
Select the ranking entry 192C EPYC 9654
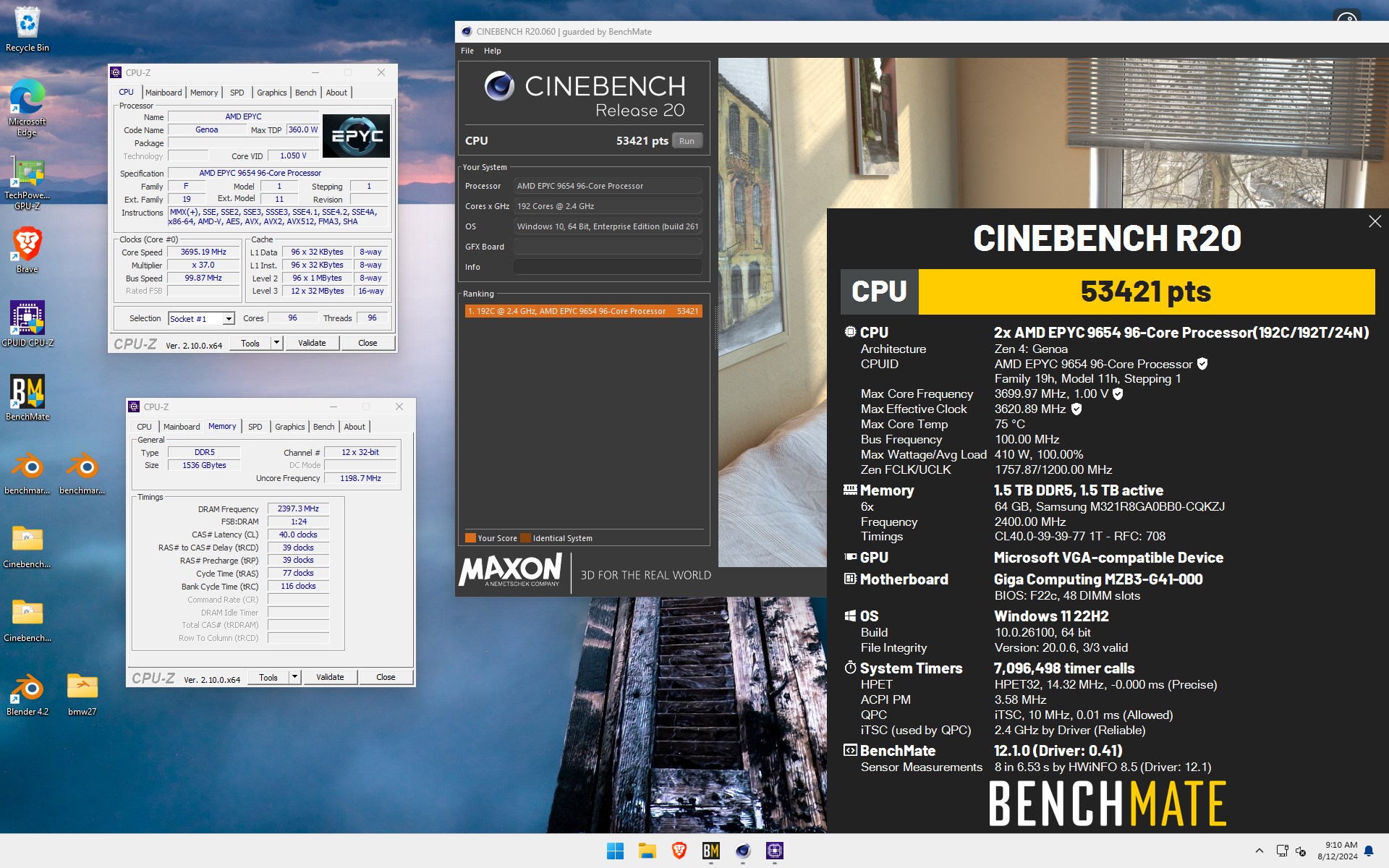[x=583, y=311]
